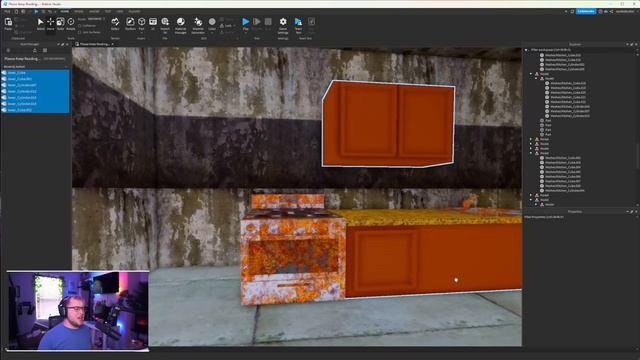Close the Explorer panel

coord(636,44)
